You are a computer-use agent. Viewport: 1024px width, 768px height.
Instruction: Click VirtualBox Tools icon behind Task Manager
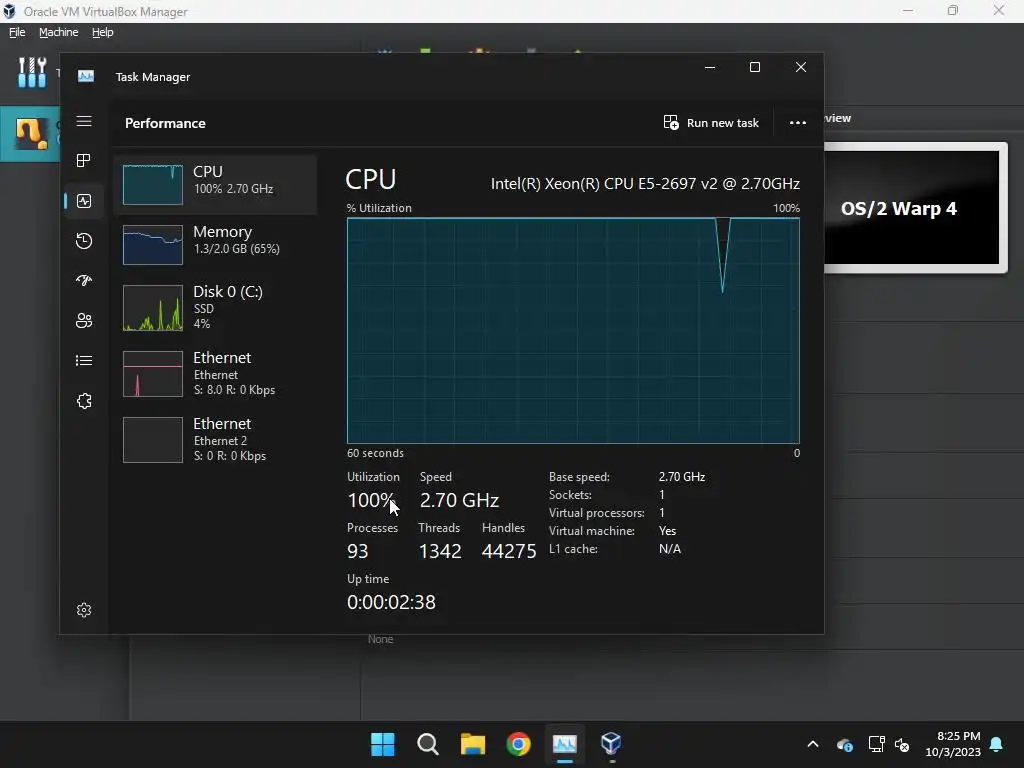pos(32,72)
